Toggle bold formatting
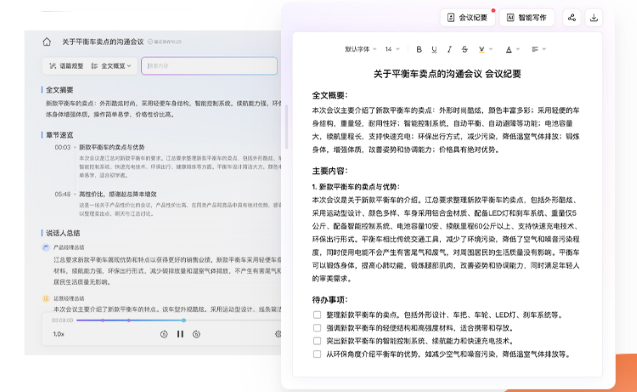637x392 pixels. [x=419, y=49]
